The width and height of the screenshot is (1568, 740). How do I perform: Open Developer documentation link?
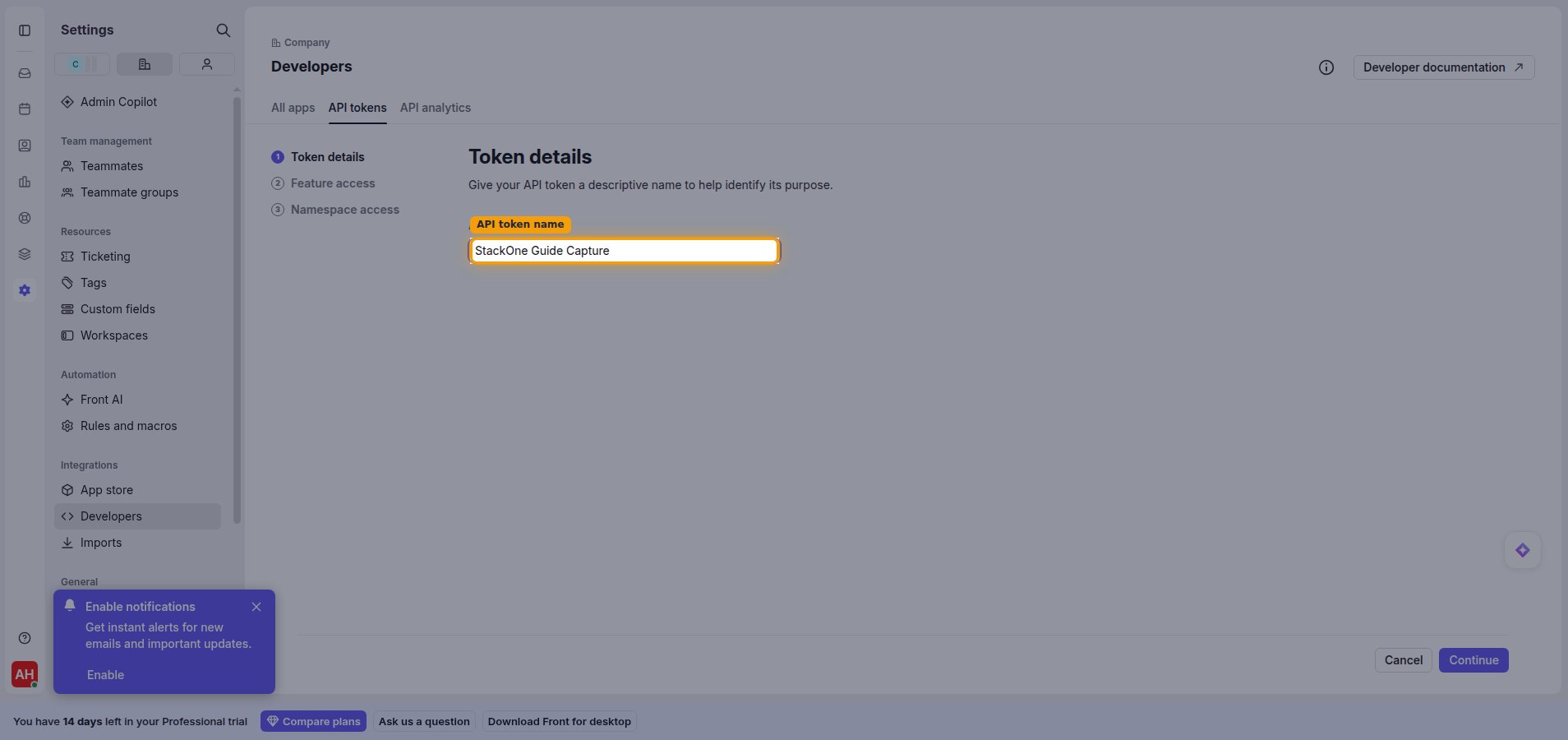tap(1444, 67)
